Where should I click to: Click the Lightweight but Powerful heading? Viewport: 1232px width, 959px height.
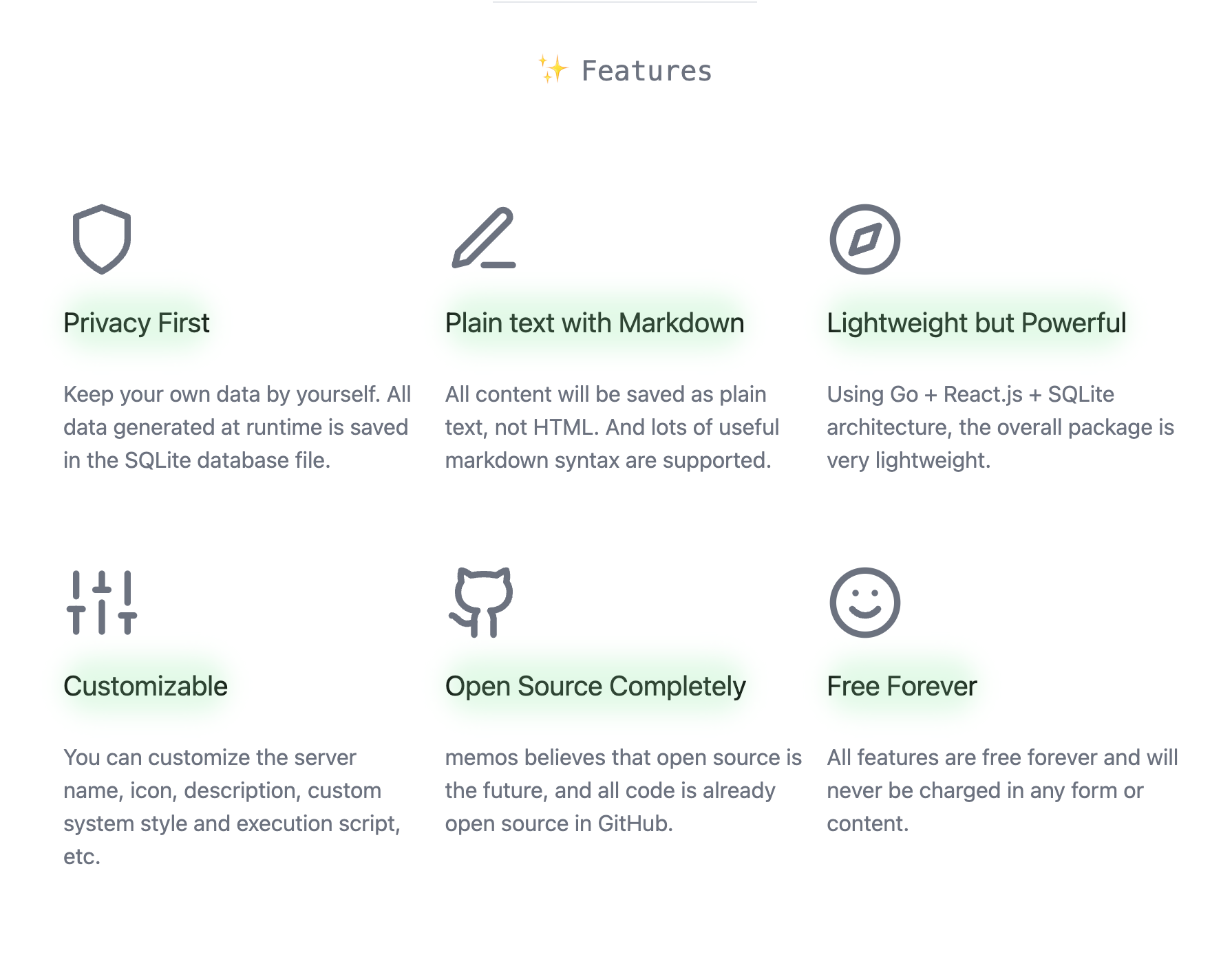(x=976, y=323)
